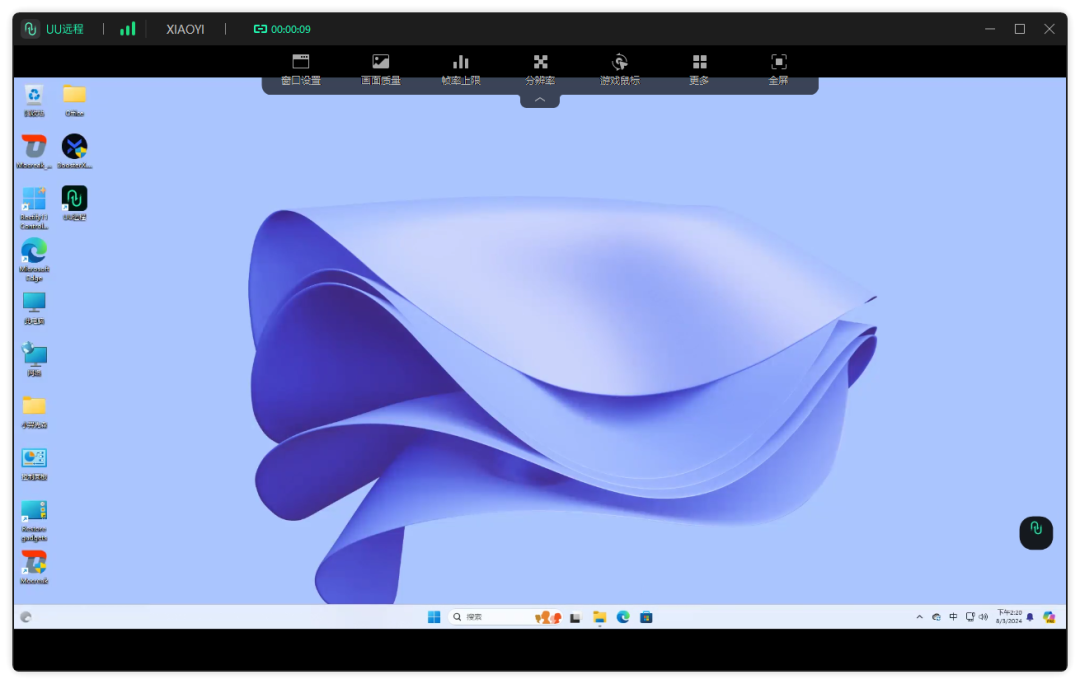Viewport: 1080px width, 684px height.
Task: Toggle 游戏鼠标 game mouse mode
Action: (619, 69)
